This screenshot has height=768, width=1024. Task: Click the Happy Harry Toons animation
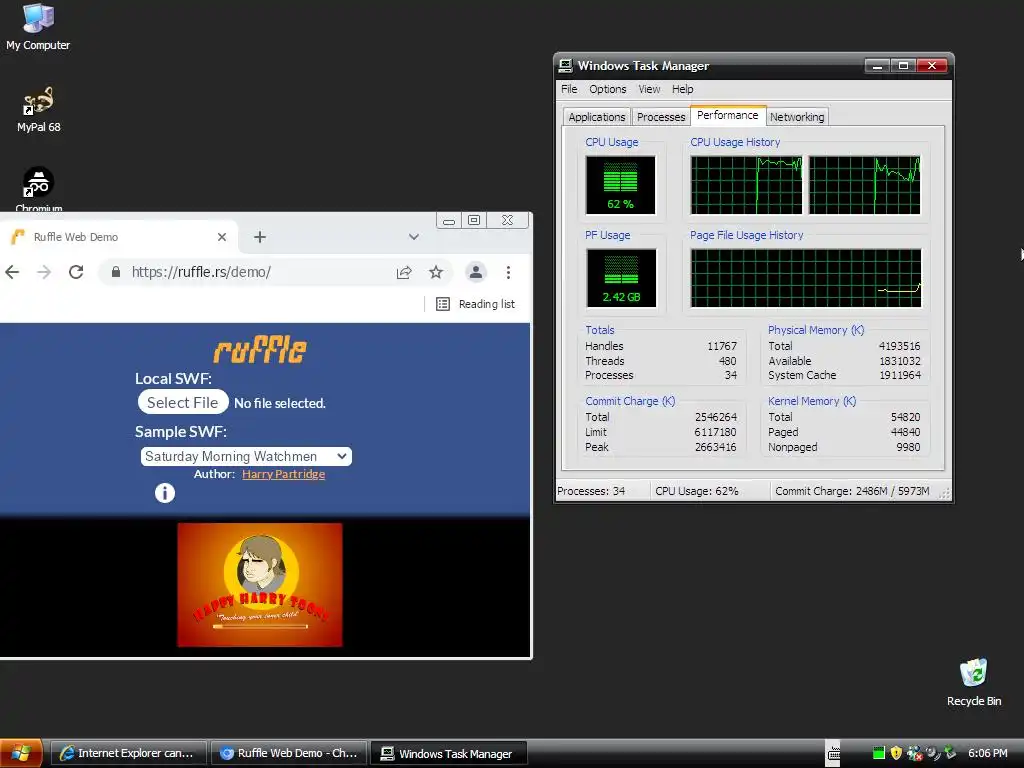(x=260, y=584)
